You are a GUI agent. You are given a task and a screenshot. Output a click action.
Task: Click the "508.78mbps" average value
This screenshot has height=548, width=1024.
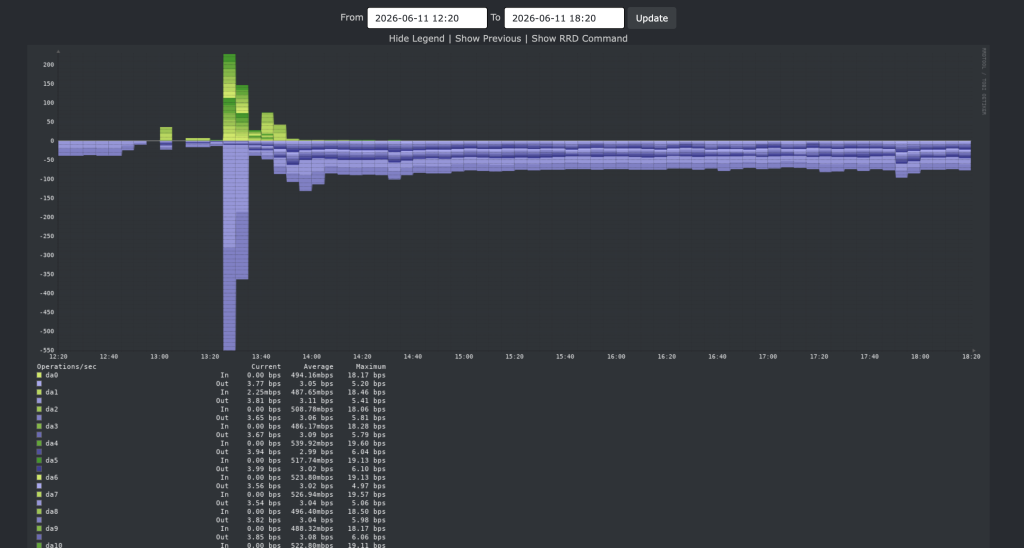click(312, 410)
